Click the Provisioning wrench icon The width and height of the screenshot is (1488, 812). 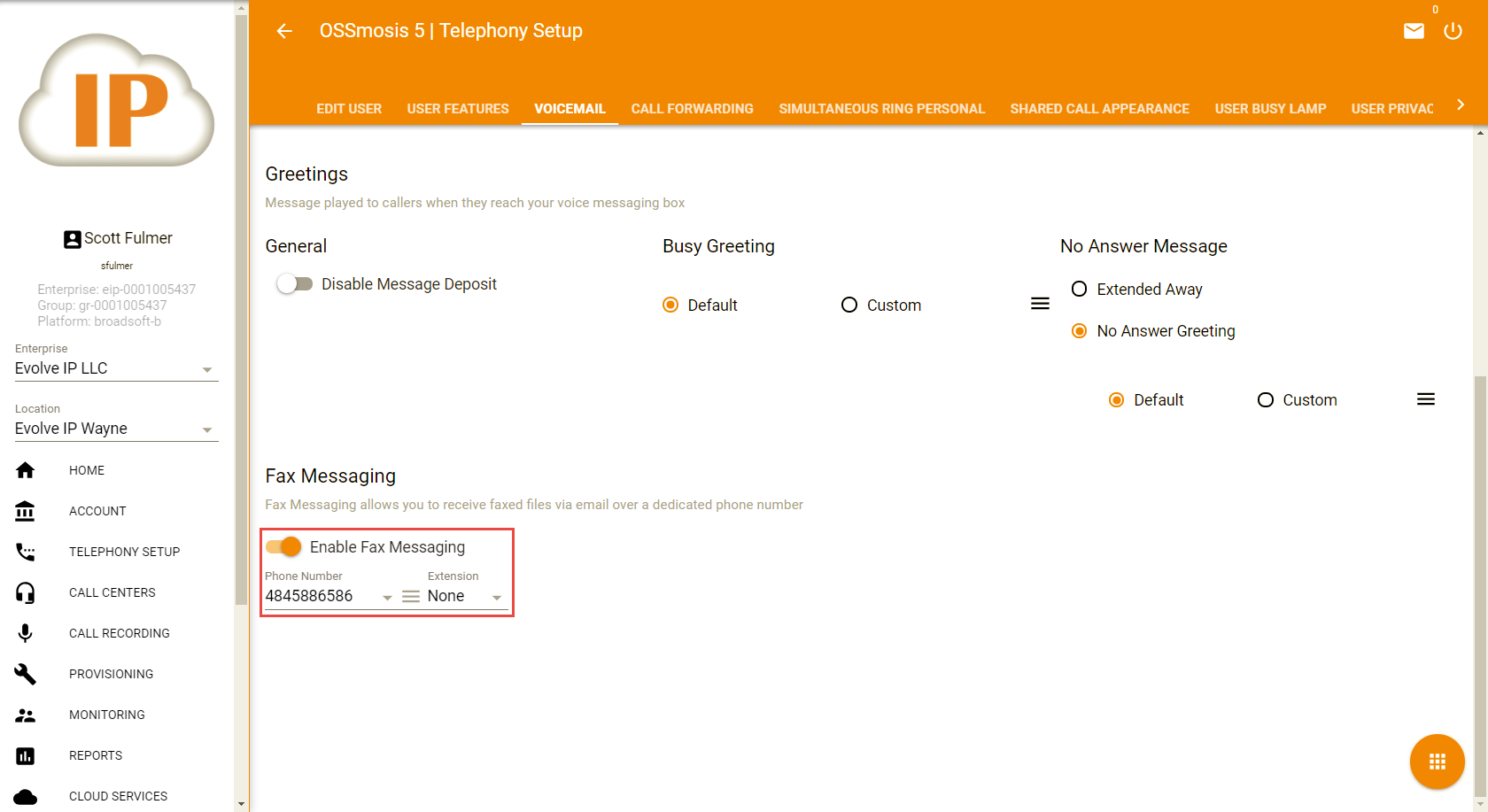point(26,674)
